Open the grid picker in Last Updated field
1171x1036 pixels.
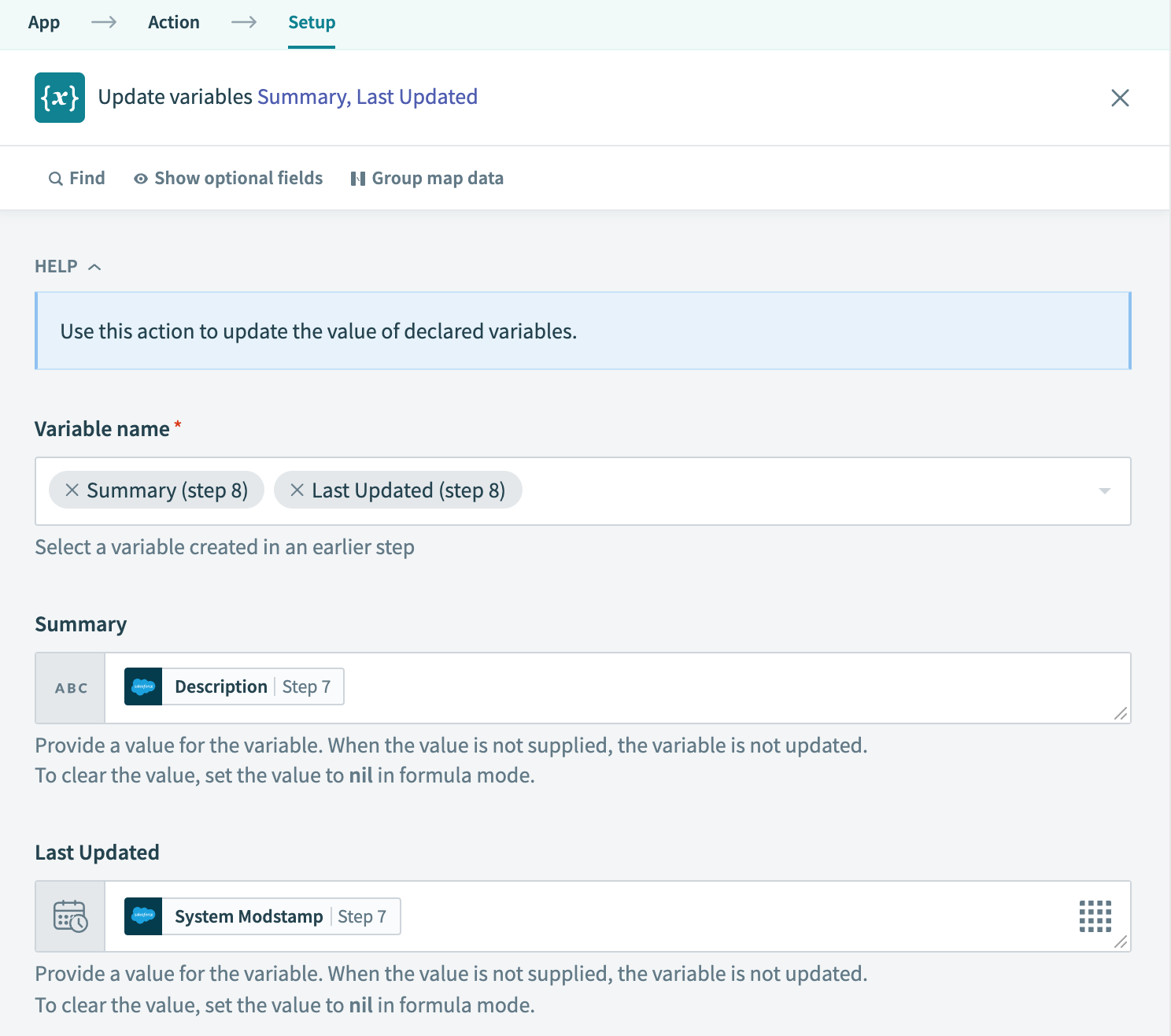click(1095, 916)
